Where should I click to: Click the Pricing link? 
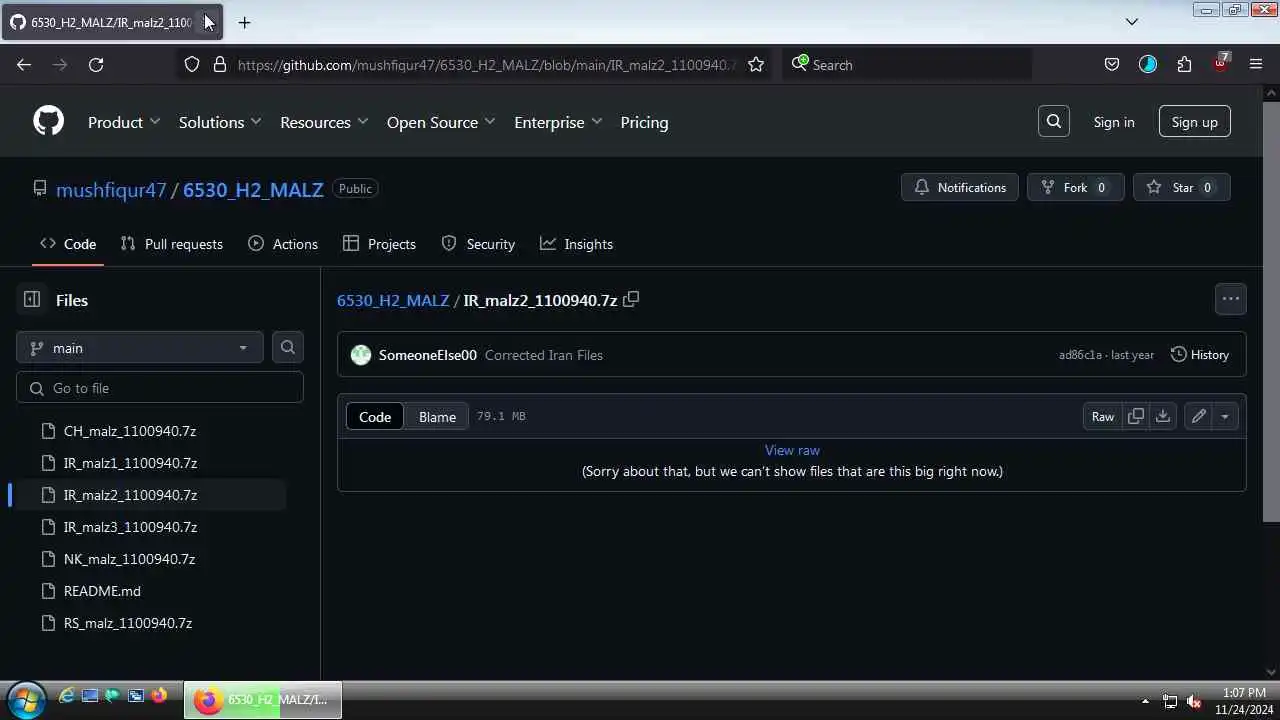pyautogui.click(x=644, y=122)
